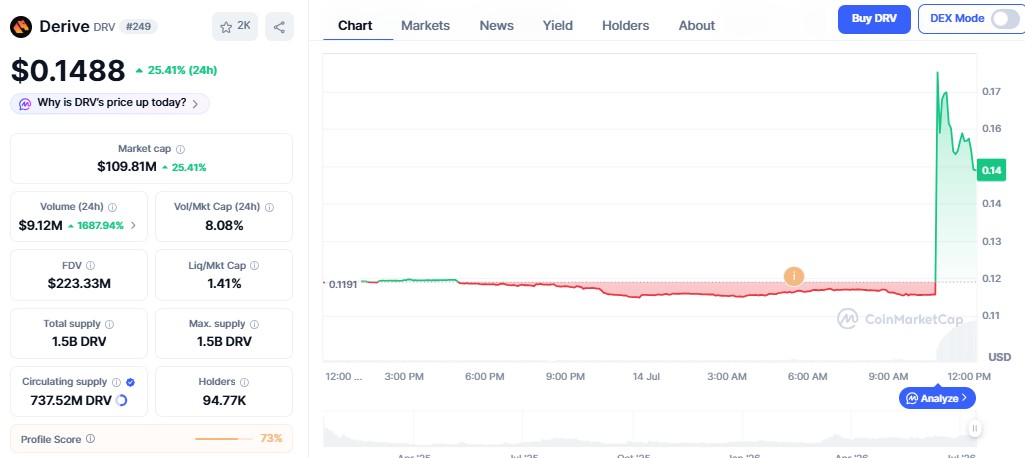Add Derive to watchlist with star button
The height and width of the screenshot is (458, 1025).
click(x=235, y=27)
